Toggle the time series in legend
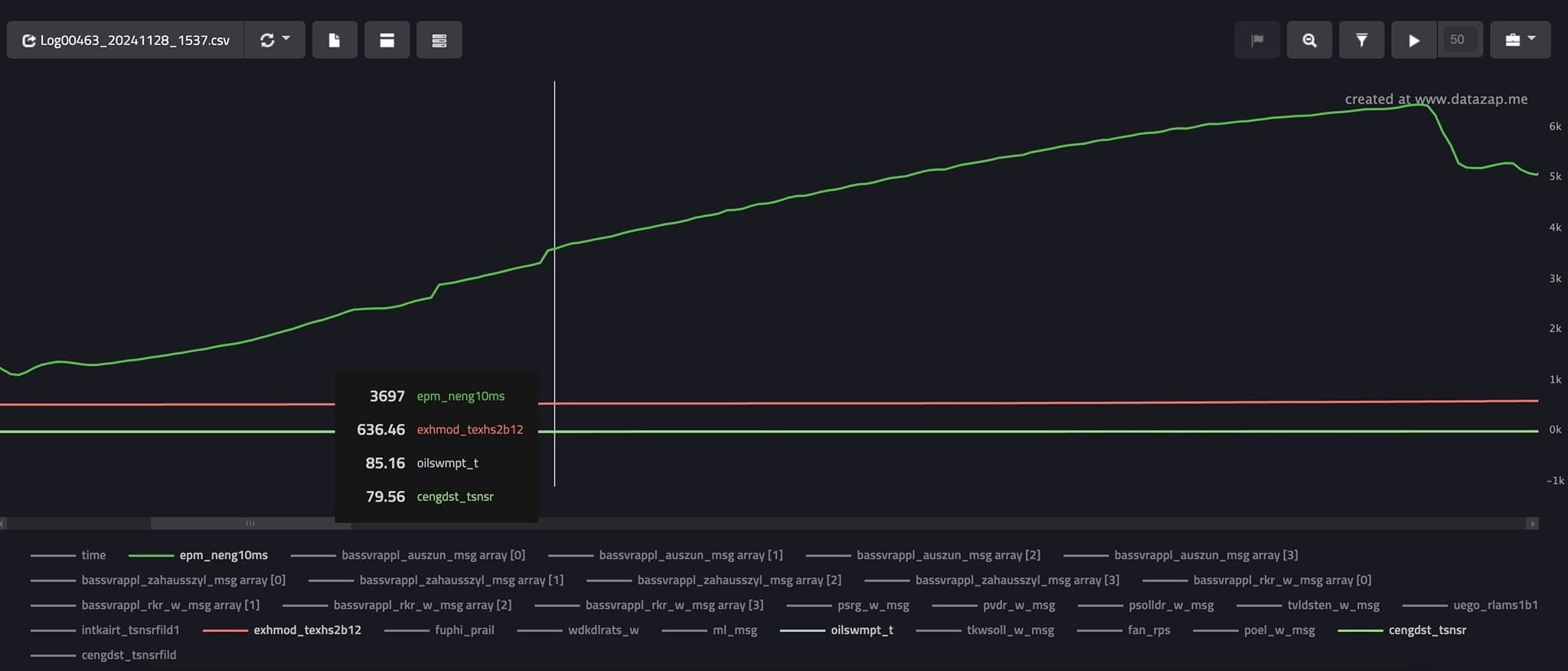The height and width of the screenshot is (671, 1568). point(68,555)
